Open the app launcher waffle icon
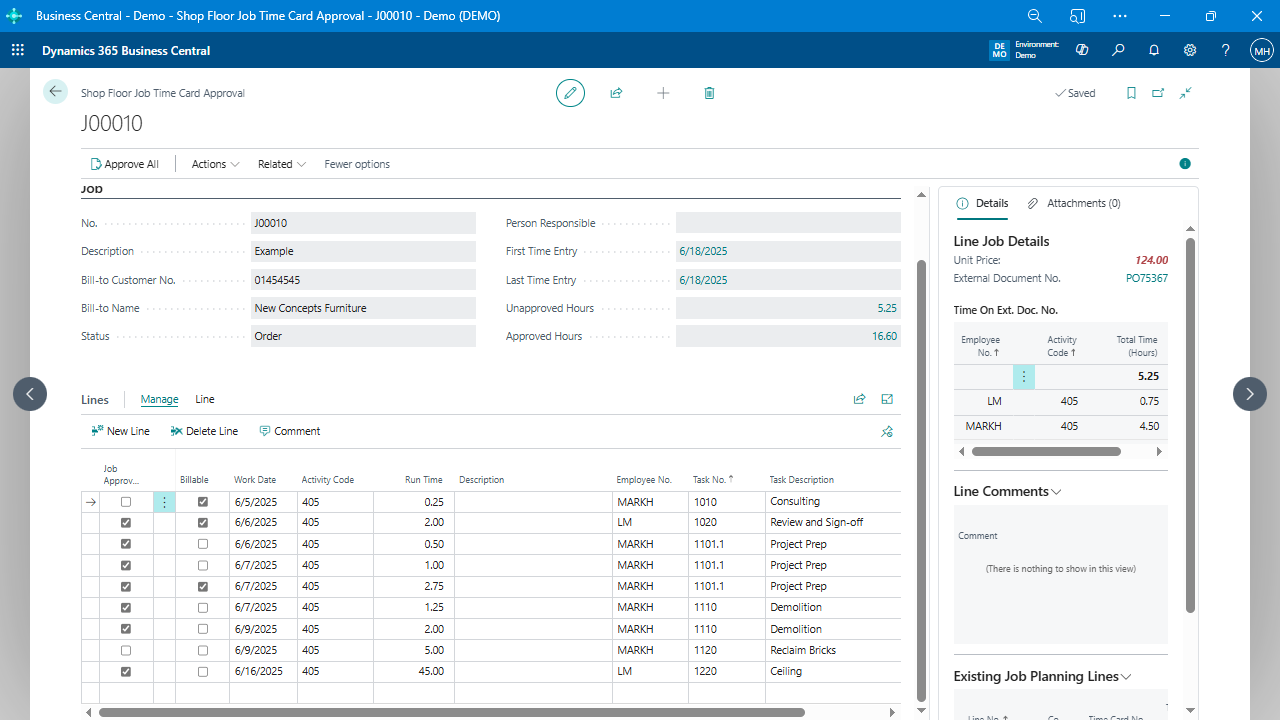 pos(17,50)
